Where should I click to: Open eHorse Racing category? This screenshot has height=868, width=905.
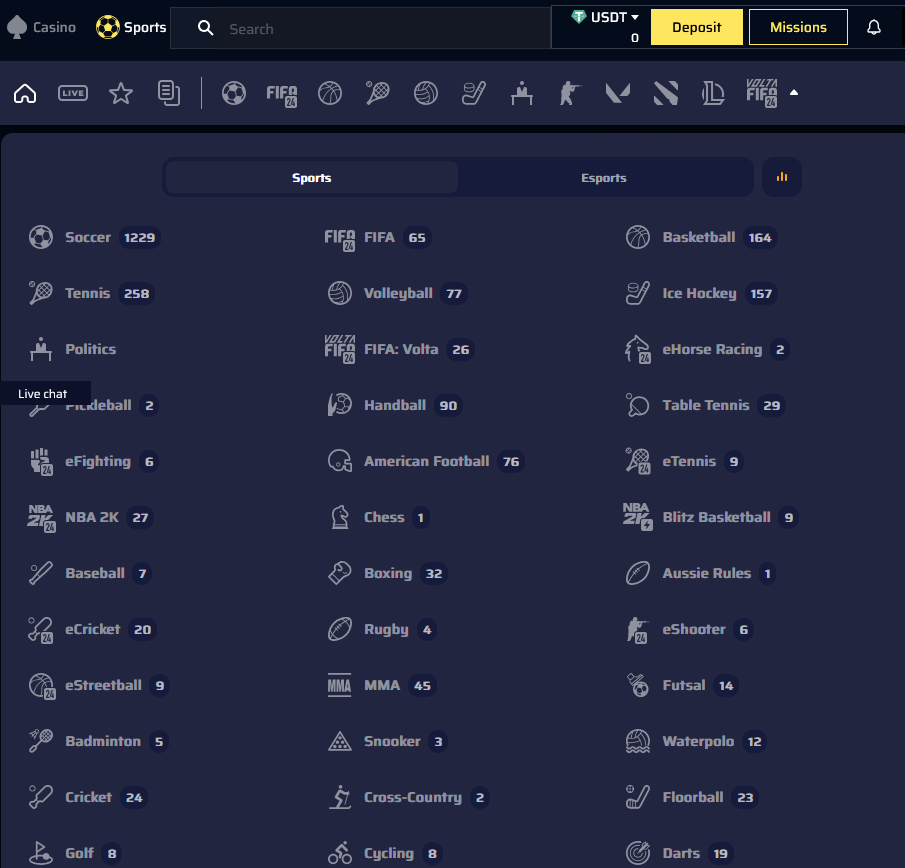[708, 349]
